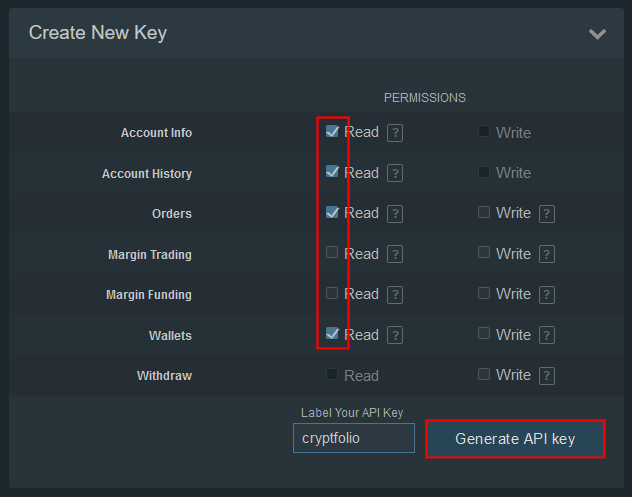Enable Margin Trading Read permission
The height and width of the screenshot is (497, 632).
(x=332, y=252)
